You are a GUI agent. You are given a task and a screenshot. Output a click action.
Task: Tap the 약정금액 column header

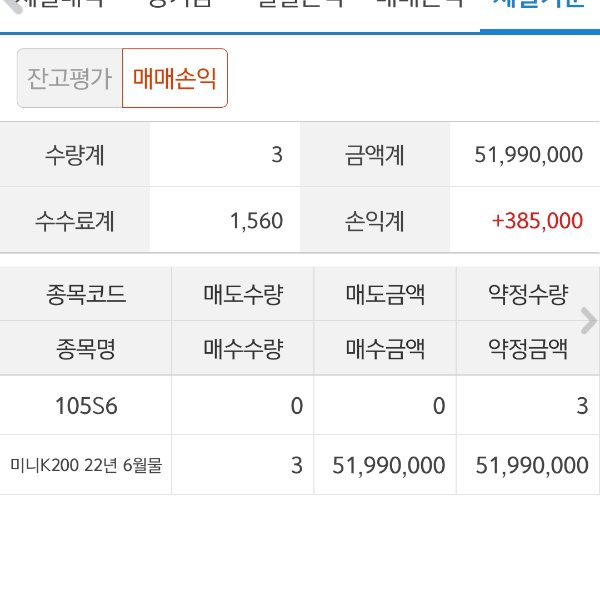(x=527, y=349)
